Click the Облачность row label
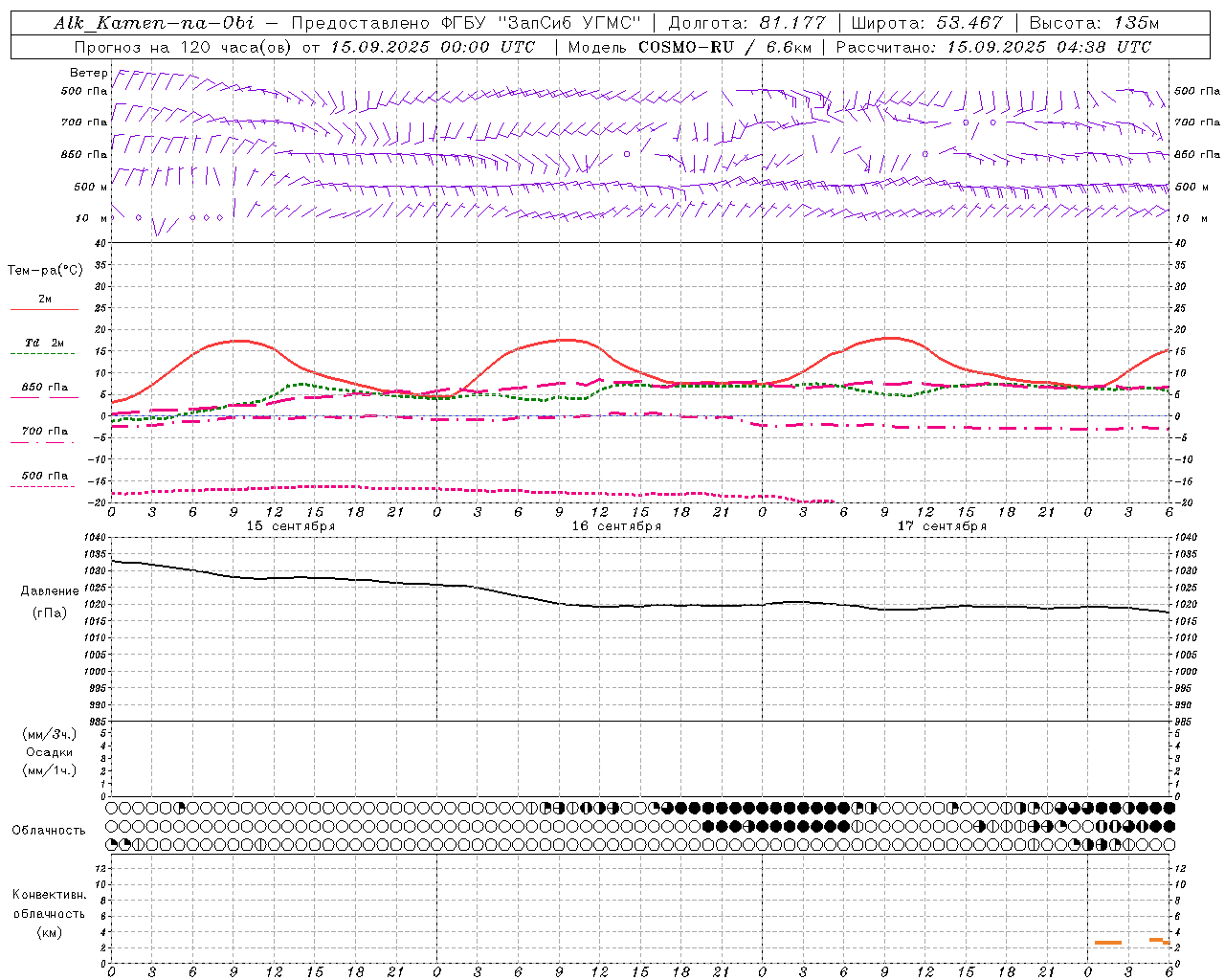Viewport: 1225px width, 980px height. [49, 831]
